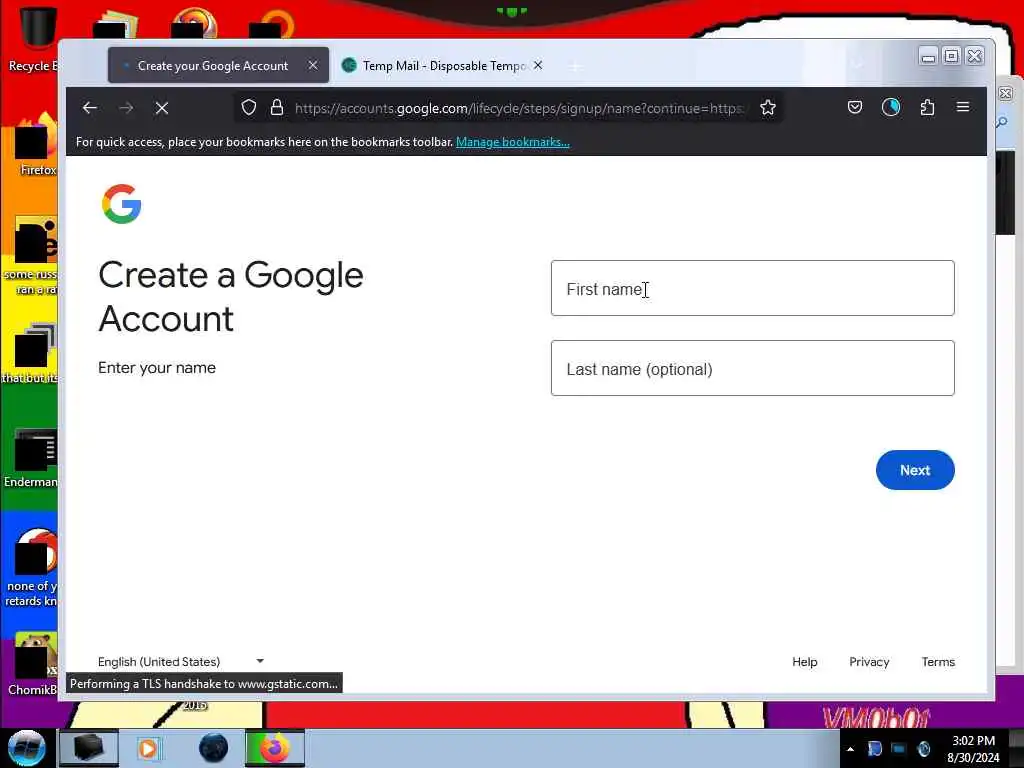1024x768 pixels.
Task: Open the Manage bookmarks link
Action: pyautogui.click(x=513, y=142)
